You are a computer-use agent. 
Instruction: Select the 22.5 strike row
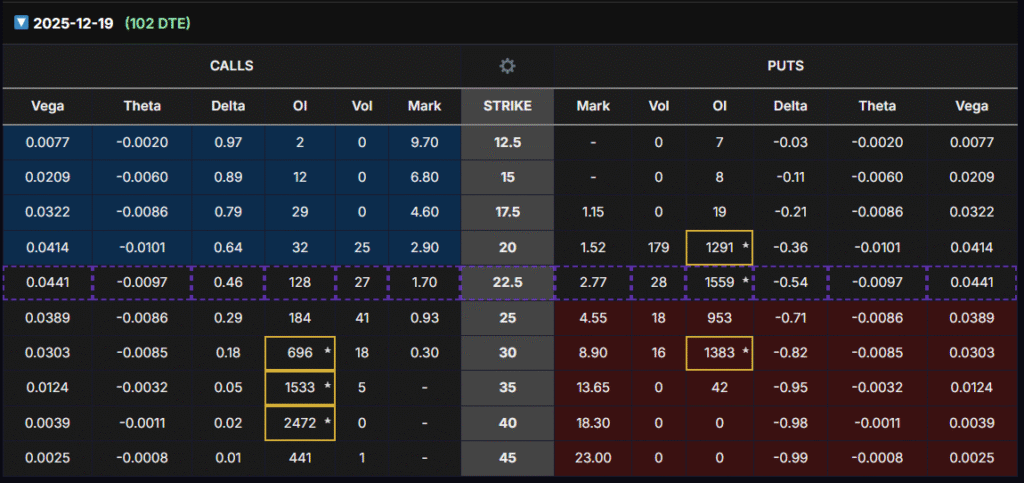coord(507,283)
